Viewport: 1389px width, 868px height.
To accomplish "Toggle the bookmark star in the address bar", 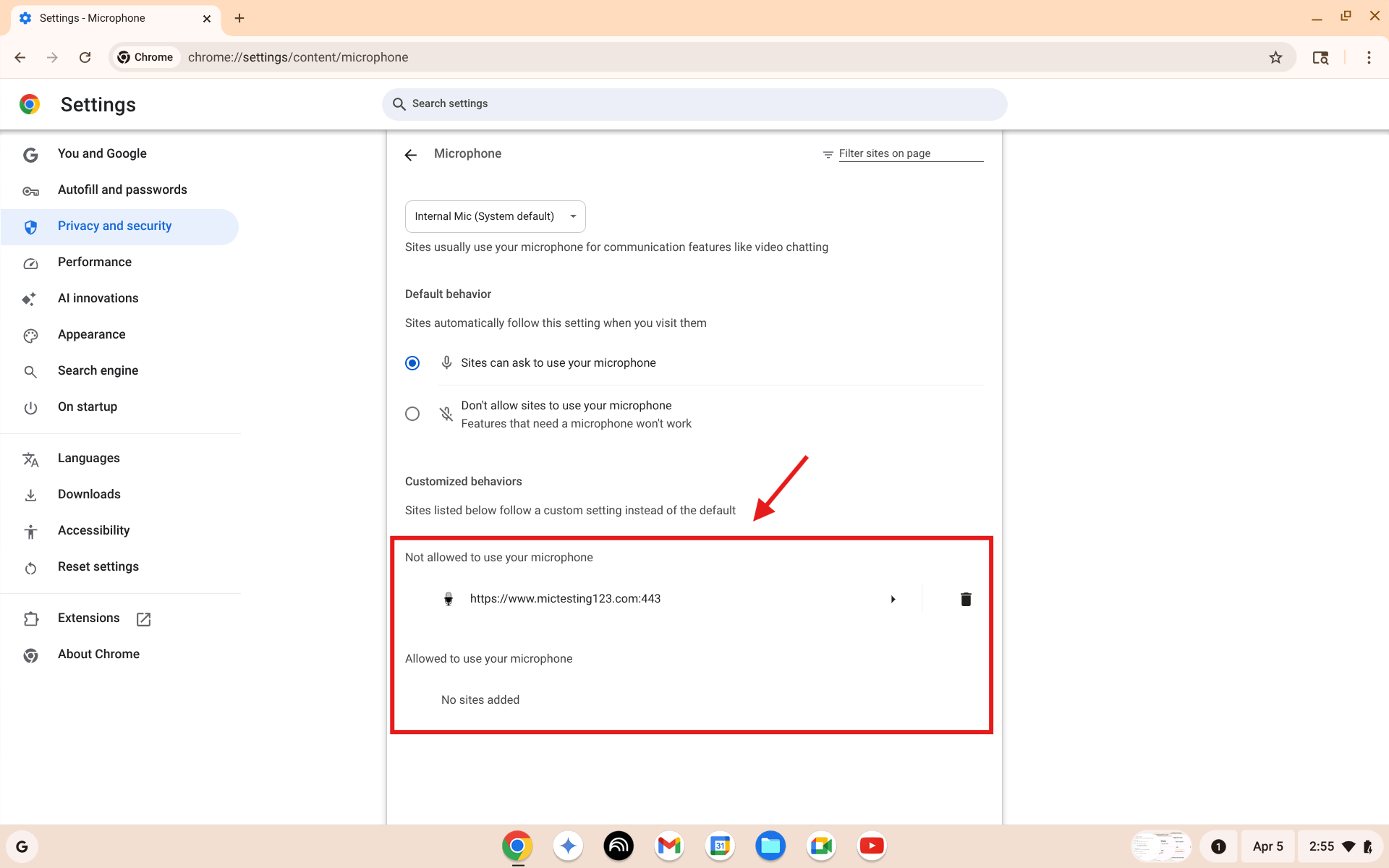I will pos(1276,57).
